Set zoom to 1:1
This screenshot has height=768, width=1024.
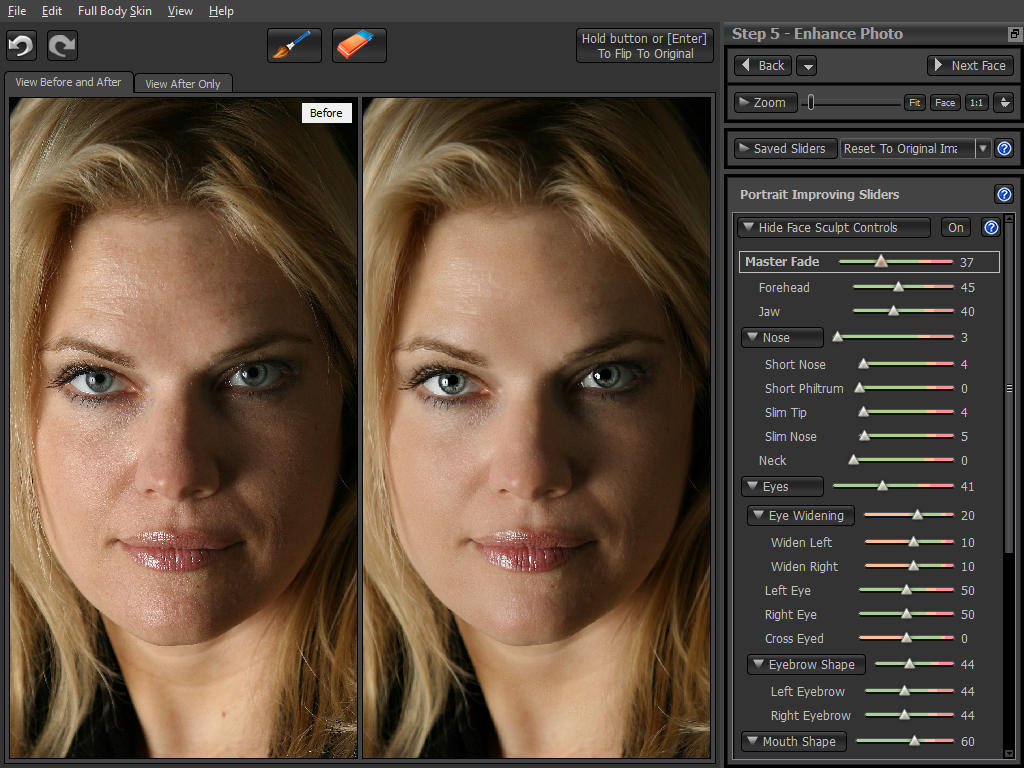(976, 102)
